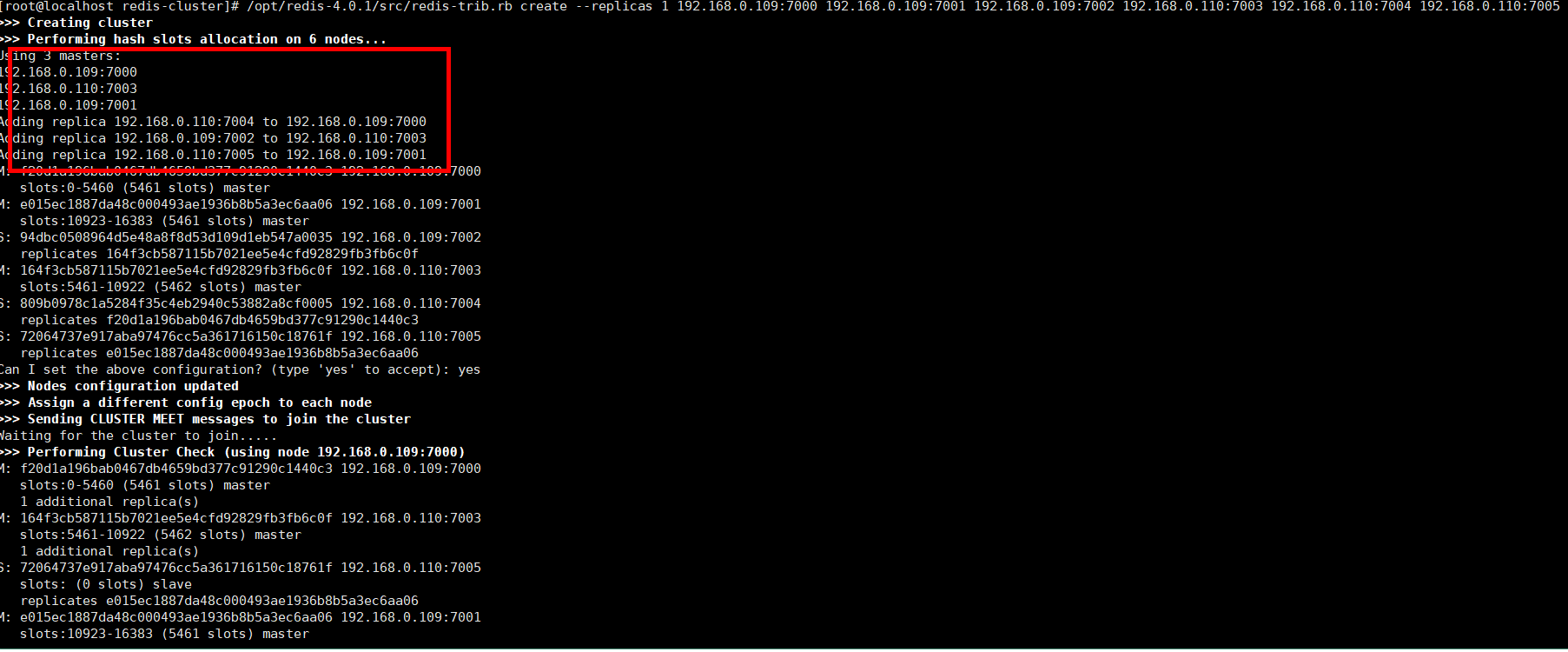Click 'Adding replica 192.168.0.110:7005 to 192.168.0.109:7001' line
Viewport: 1568px width, 652px height.
(214, 155)
